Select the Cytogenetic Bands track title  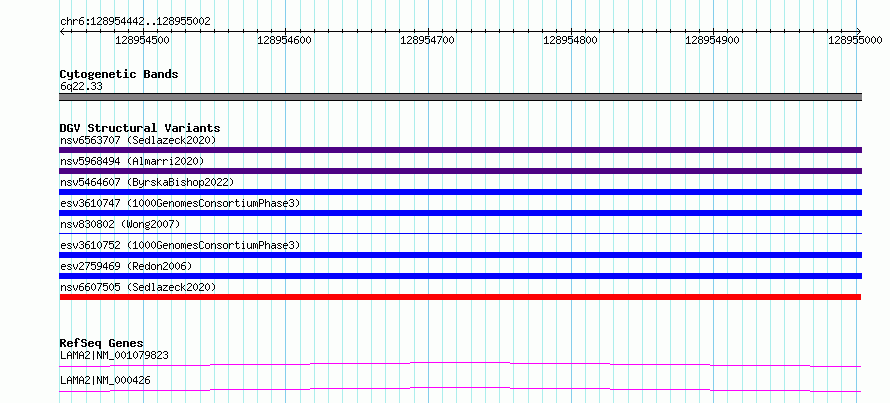point(119,74)
